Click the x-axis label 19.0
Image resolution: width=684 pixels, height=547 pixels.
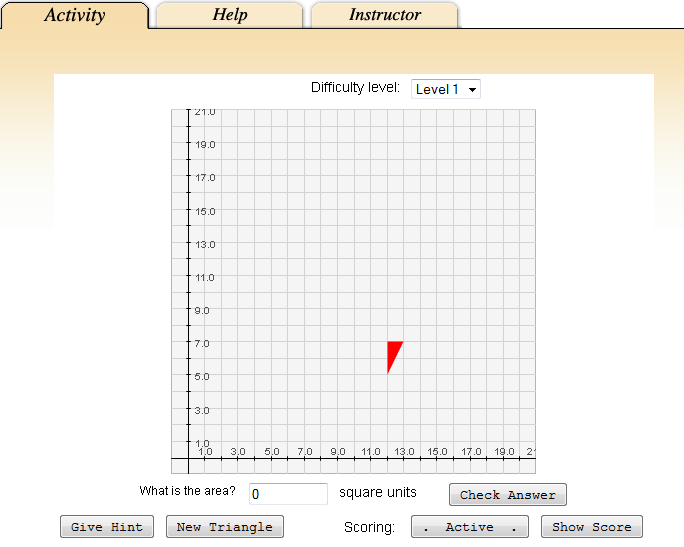504,451
